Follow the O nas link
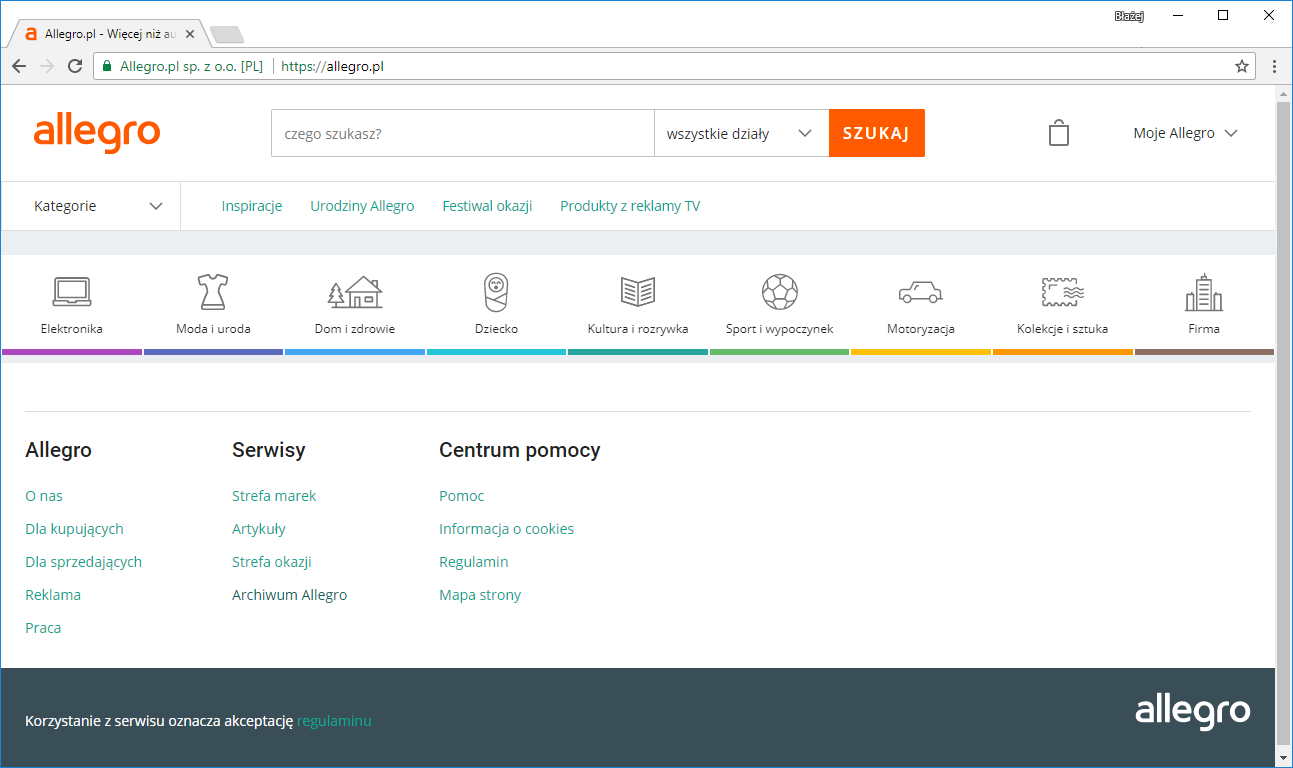The height and width of the screenshot is (768, 1293). [44, 496]
